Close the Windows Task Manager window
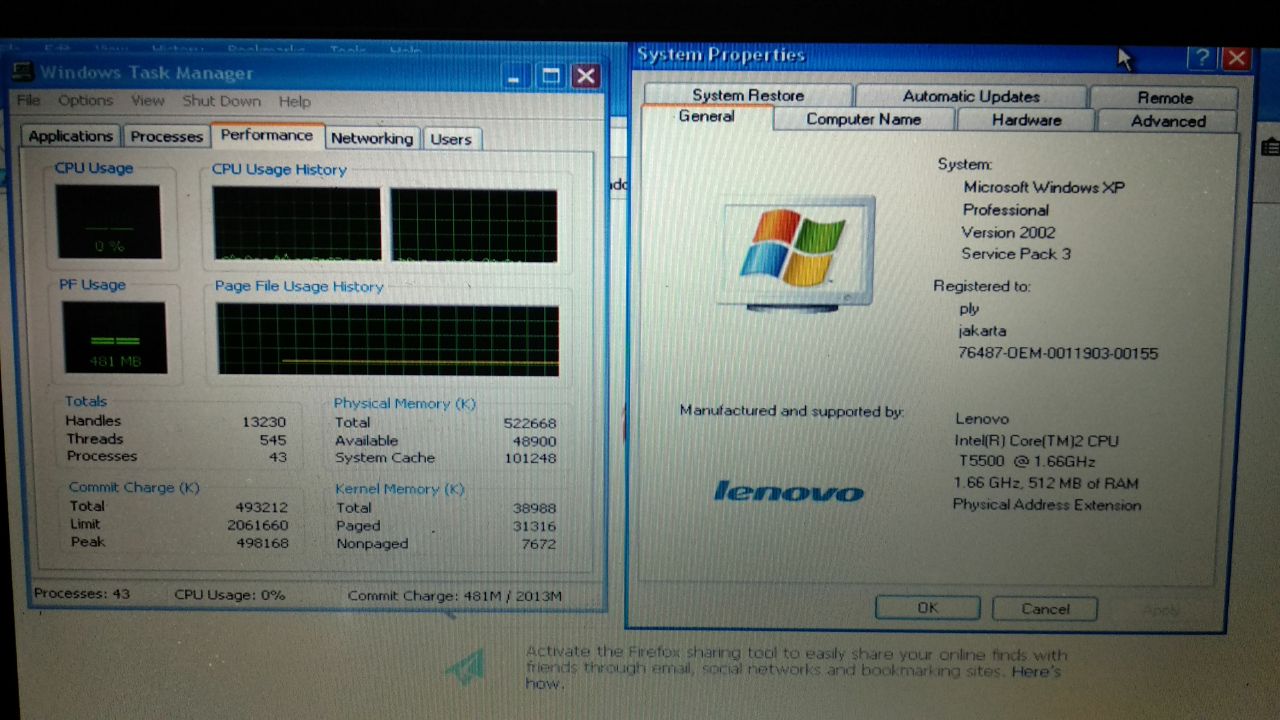Screen dimensions: 1280x720 coord(586,76)
